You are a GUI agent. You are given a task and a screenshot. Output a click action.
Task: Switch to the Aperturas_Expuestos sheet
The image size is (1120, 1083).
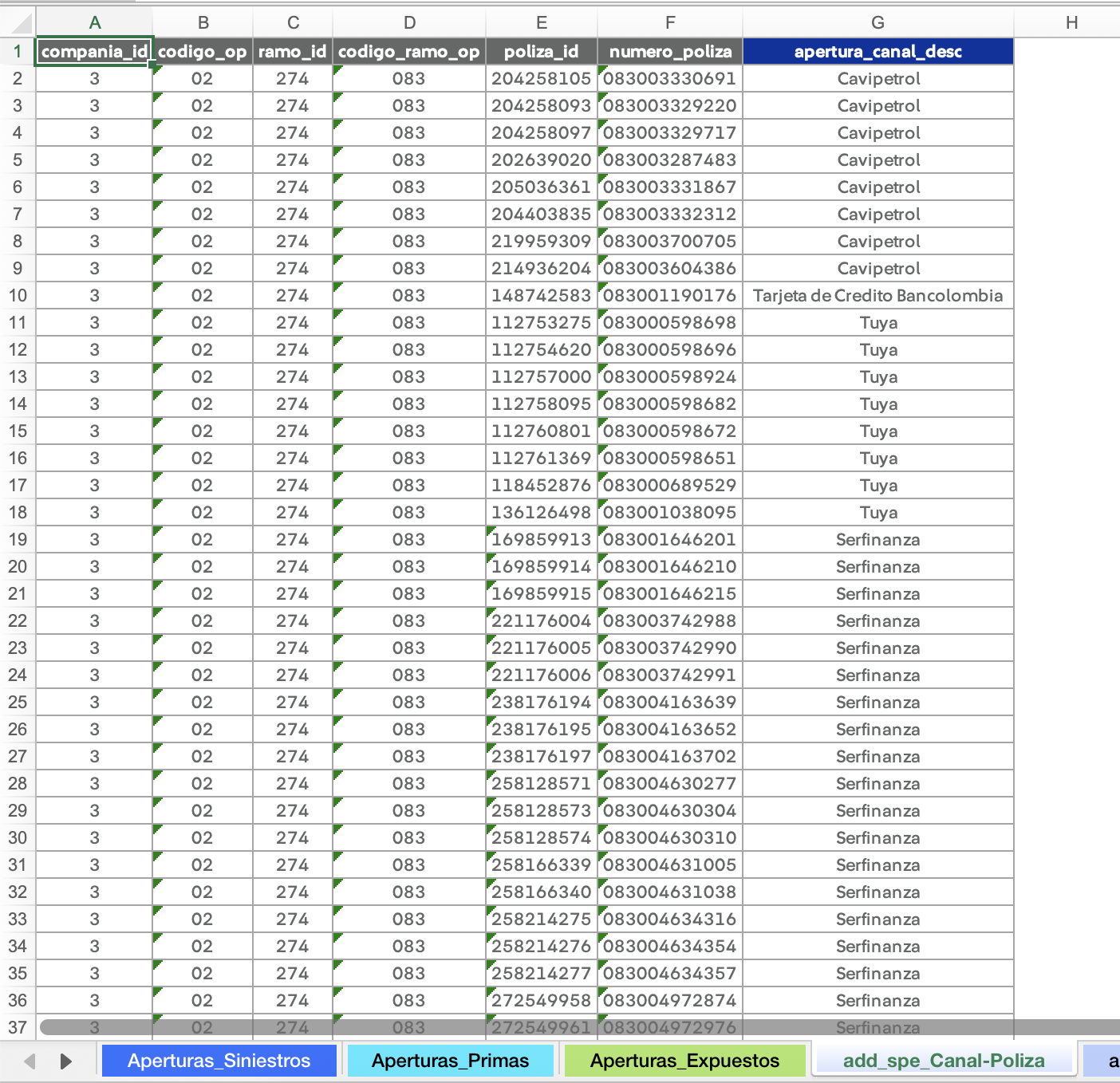point(684,1061)
